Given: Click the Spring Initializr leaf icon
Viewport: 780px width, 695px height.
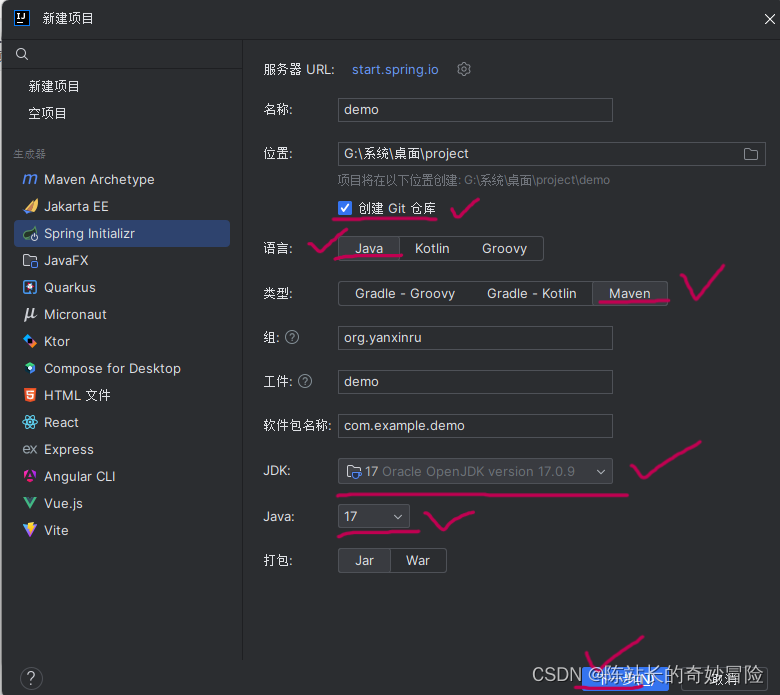Looking at the screenshot, I should [30, 233].
